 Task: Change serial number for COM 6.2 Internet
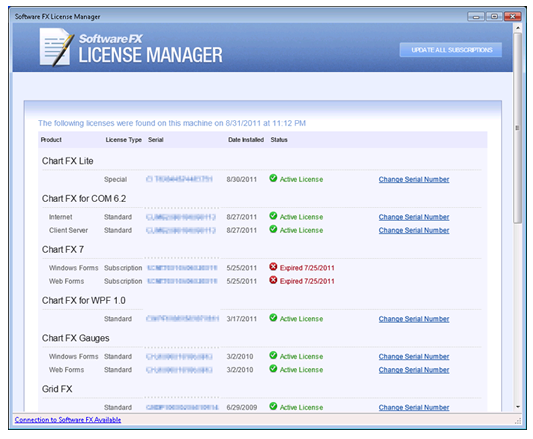click(x=414, y=217)
